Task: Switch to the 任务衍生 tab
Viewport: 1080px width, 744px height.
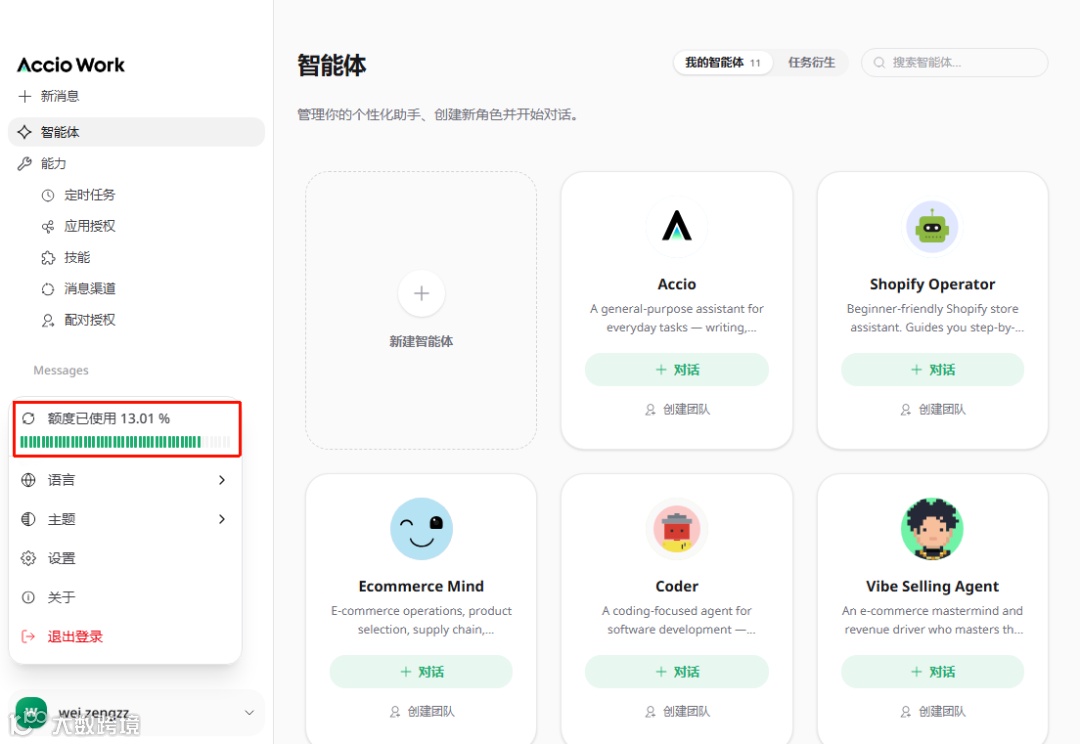Action: pos(811,63)
